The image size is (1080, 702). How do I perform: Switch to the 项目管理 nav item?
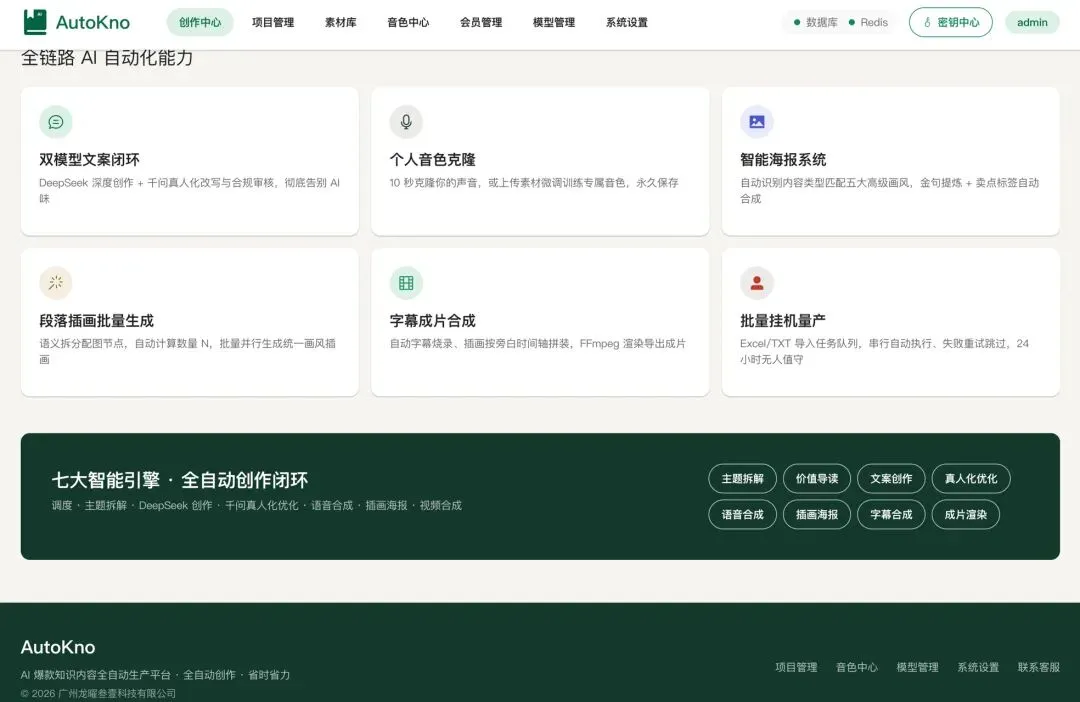(x=273, y=22)
